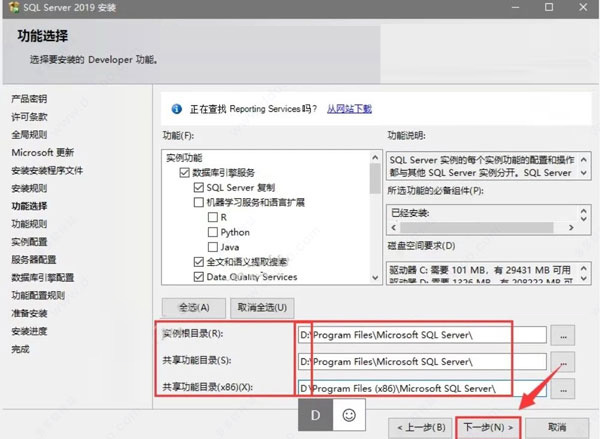Check the R language checkbox
This screenshot has width=600, height=439.
213,217
